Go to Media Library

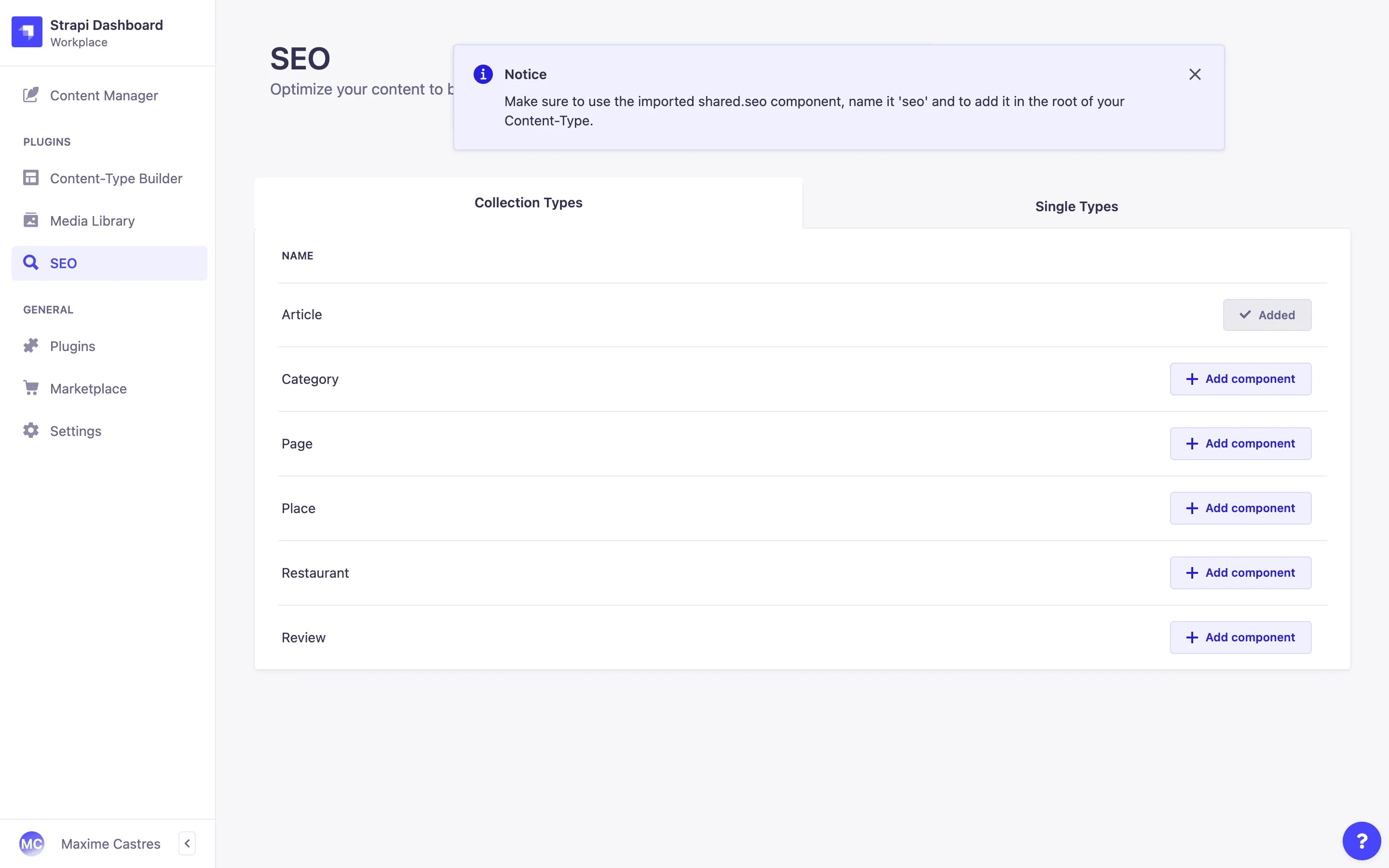(x=92, y=221)
